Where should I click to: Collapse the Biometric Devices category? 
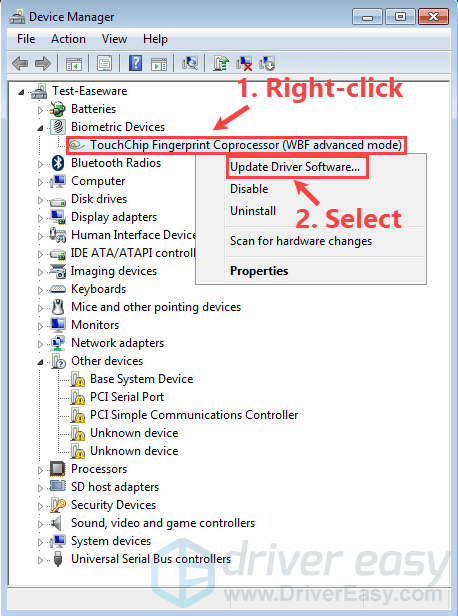40,128
